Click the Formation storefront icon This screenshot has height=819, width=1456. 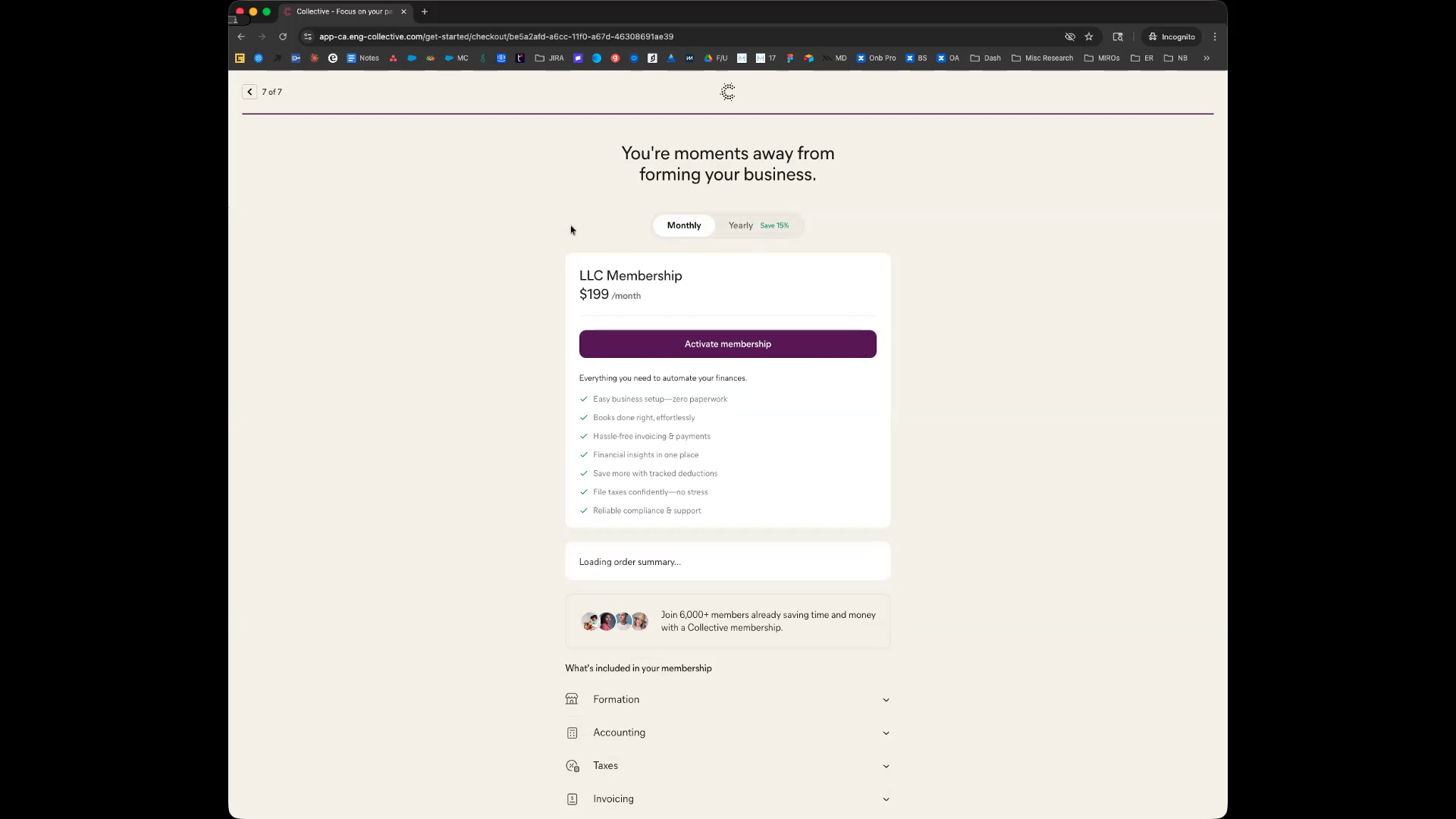[x=572, y=699]
